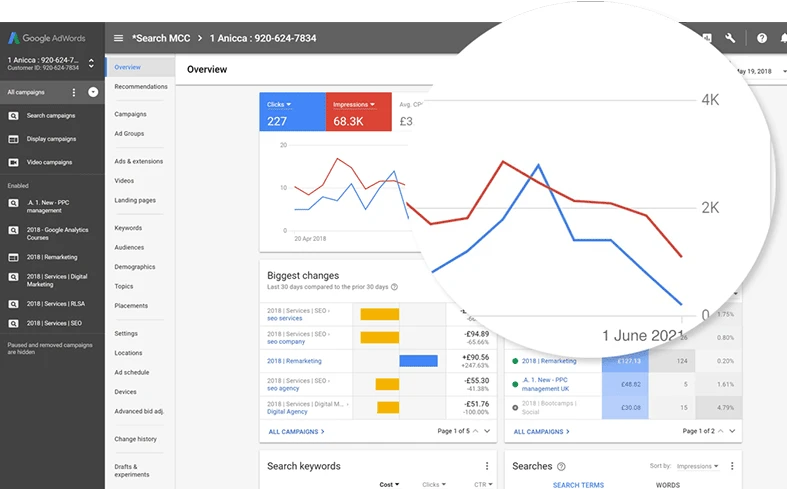Open the Searches help icon
The height and width of the screenshot is (489, 787).
coord(561,466)
